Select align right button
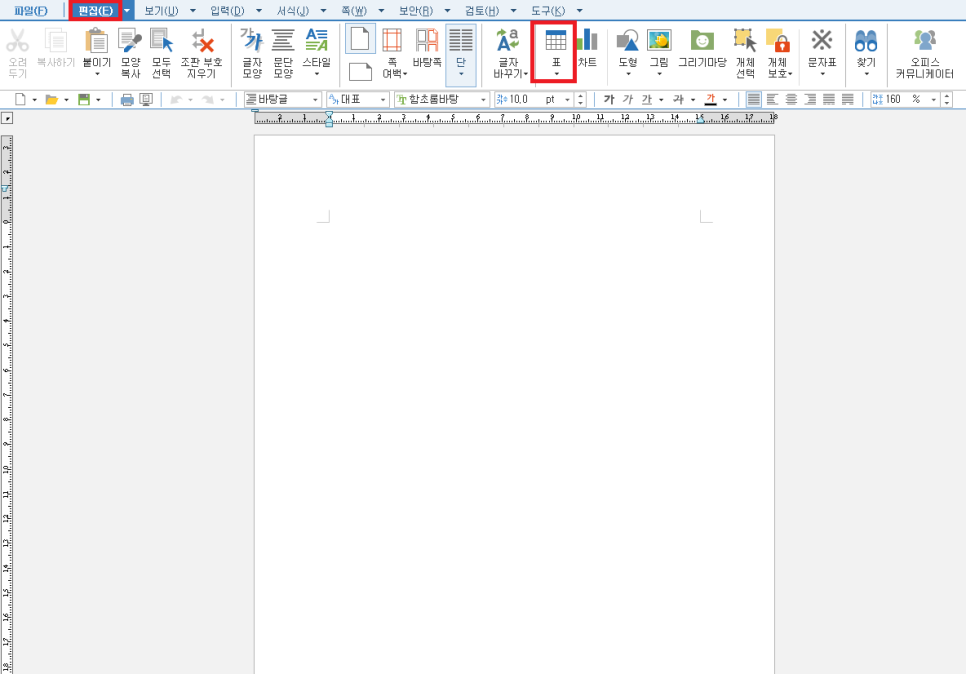 pyautogui.click(x=810, y=99)
